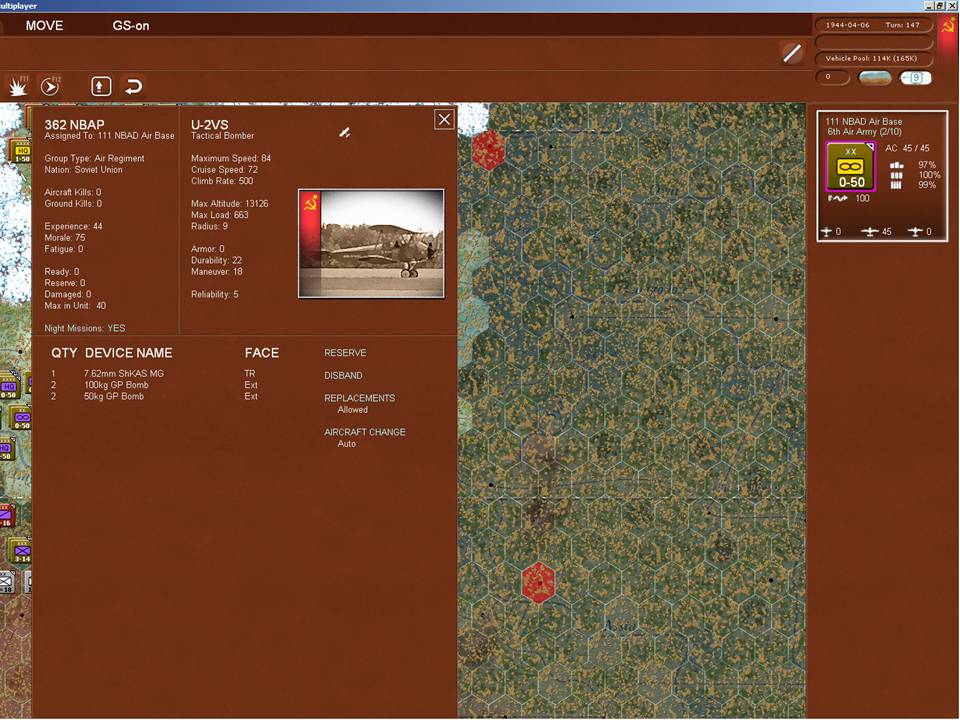Toggle the GS-on ground support setting
Screen dimensions: 960x720
(x=130, y=26)
